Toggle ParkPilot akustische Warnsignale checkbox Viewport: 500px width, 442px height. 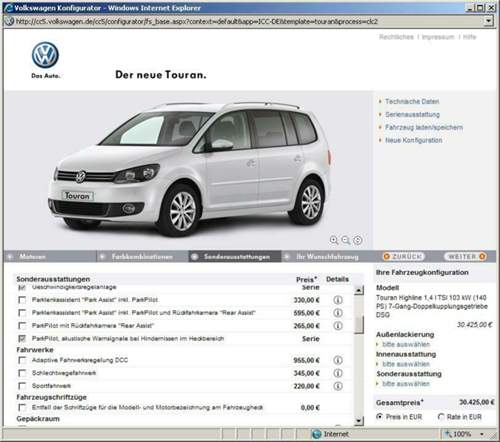[x=22, y=338]
